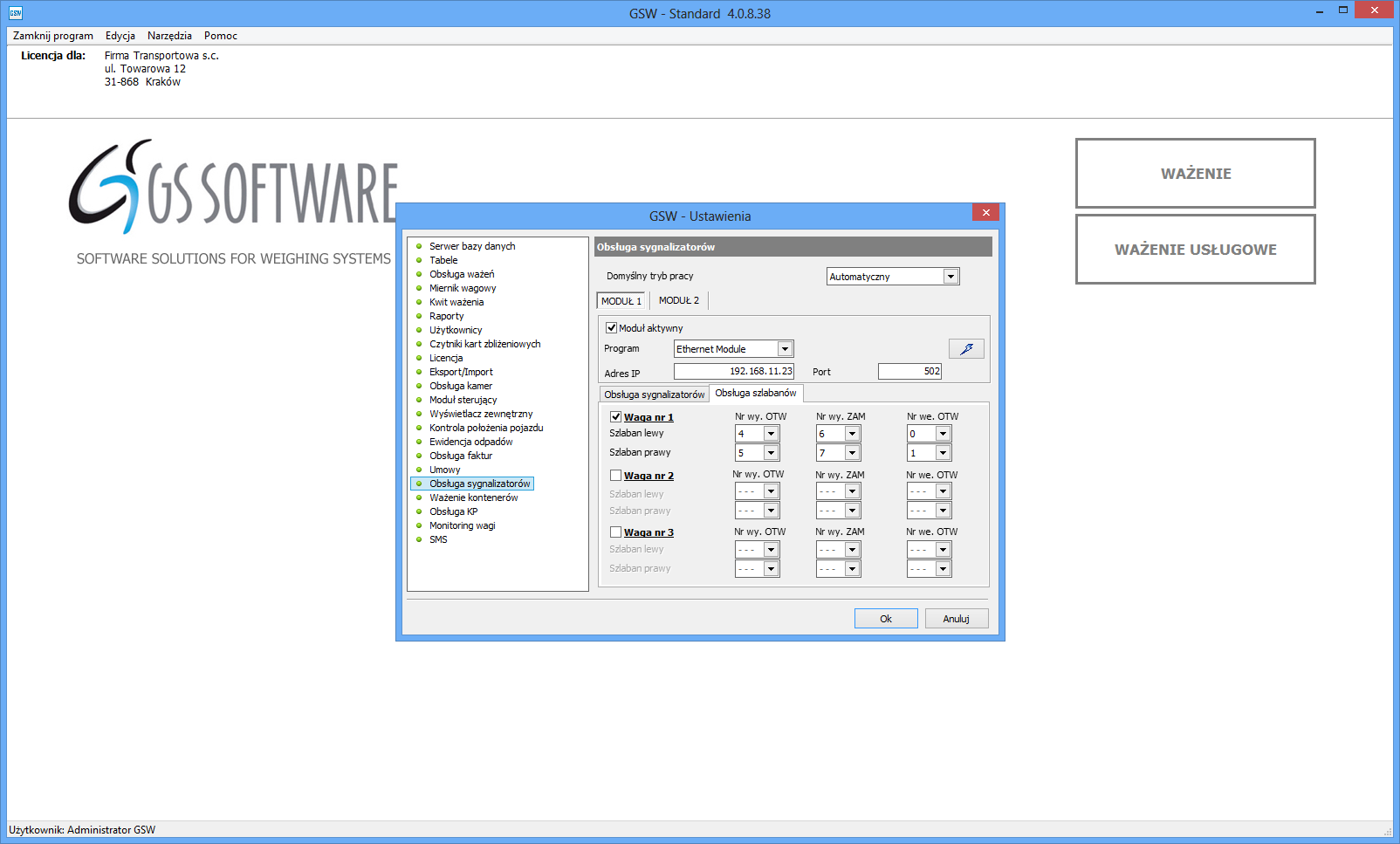
Task: Select Monitoring wagi settings item
Action: pyautogui.click(x=462, y=525)
